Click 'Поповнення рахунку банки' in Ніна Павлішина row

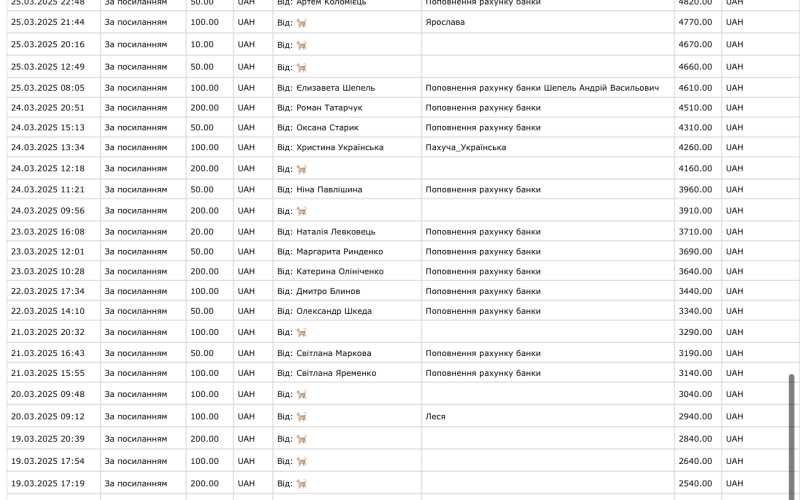click(x=483, y=189)
